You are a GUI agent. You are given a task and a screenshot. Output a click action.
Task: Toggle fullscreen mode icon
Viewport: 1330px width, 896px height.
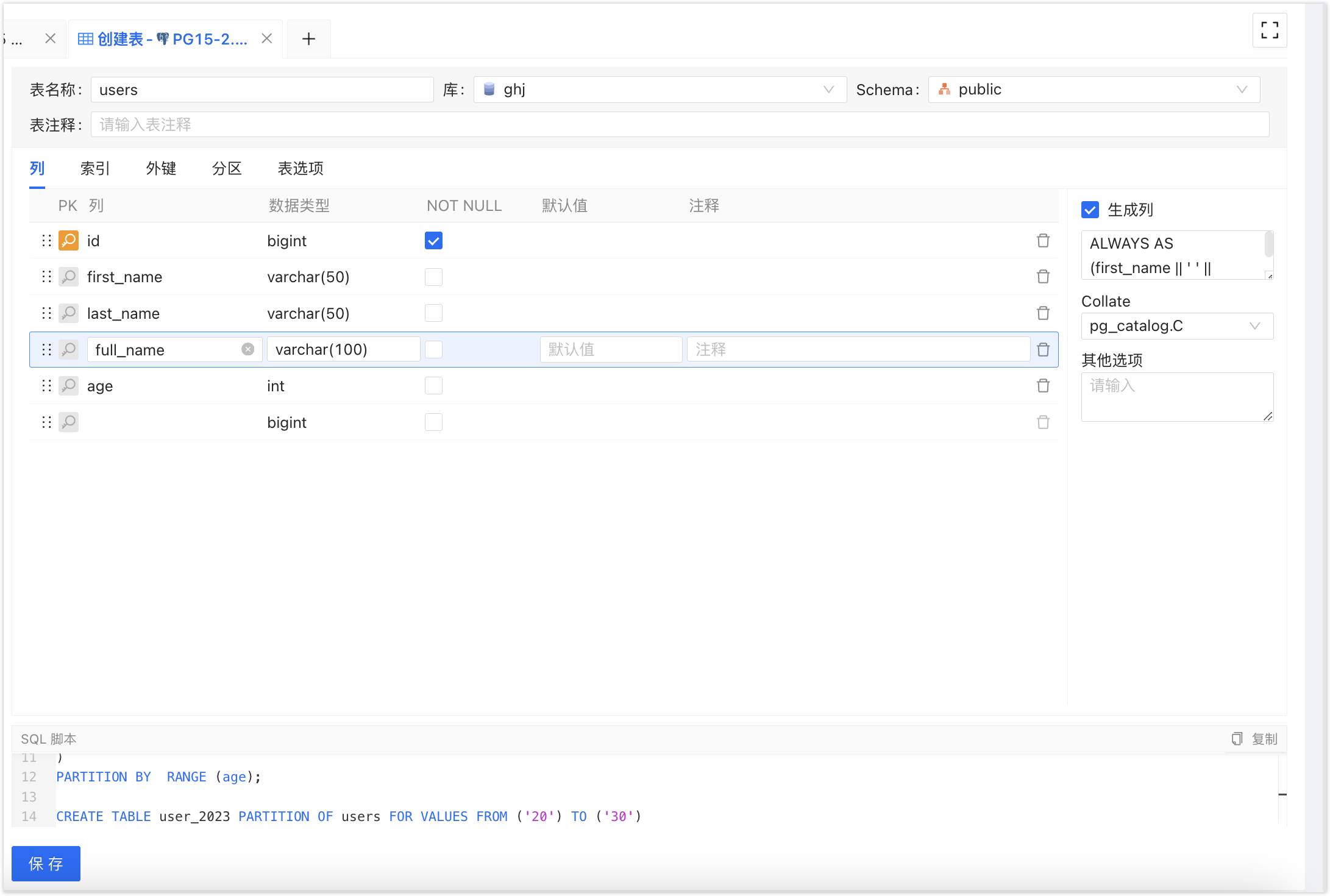tap(1270, 30)
